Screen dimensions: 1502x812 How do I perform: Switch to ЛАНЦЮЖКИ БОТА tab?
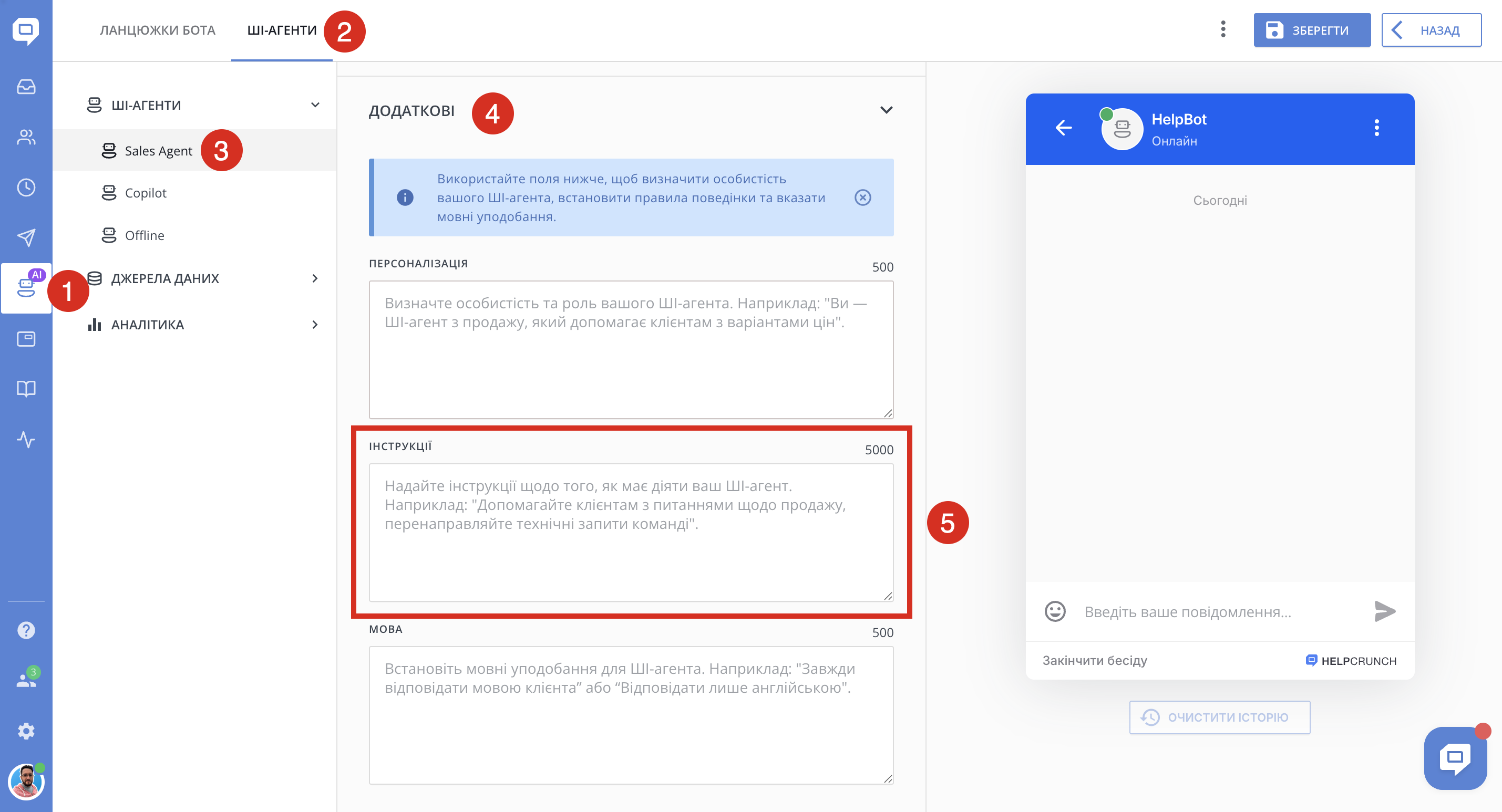click(158, 30)
